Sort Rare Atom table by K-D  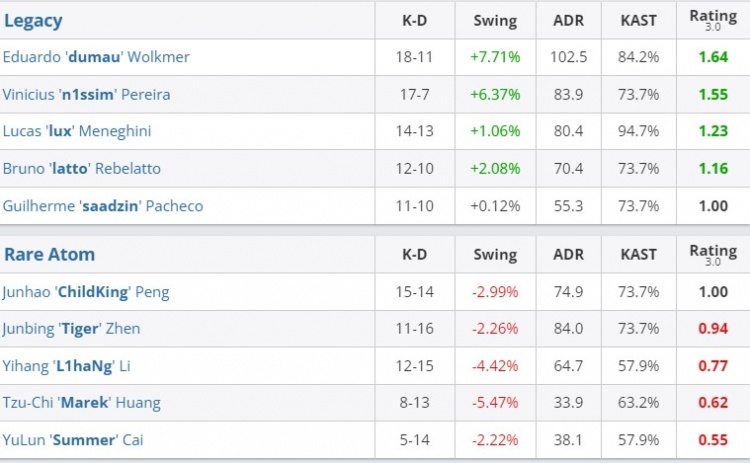click(414, 254)
